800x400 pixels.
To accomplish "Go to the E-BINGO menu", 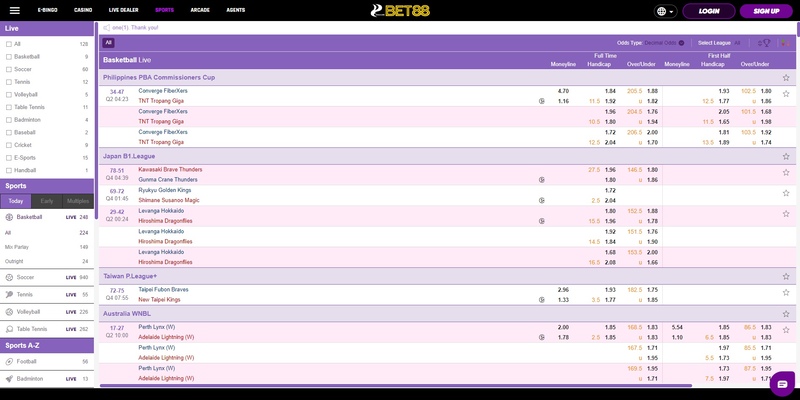I will coord(47,10).
